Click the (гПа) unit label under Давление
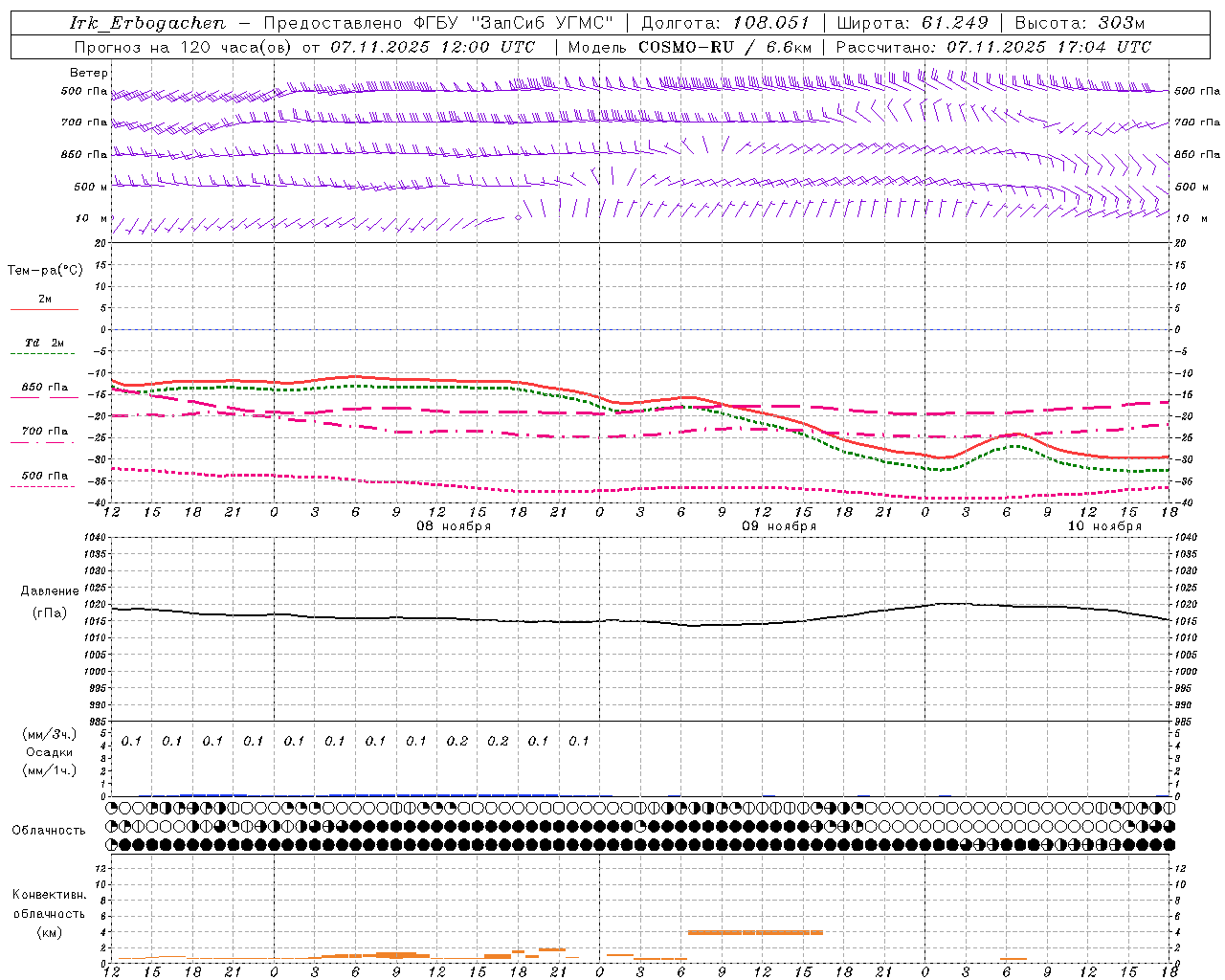This screenshot has width=1225, height=980. (x=50, y=613)
